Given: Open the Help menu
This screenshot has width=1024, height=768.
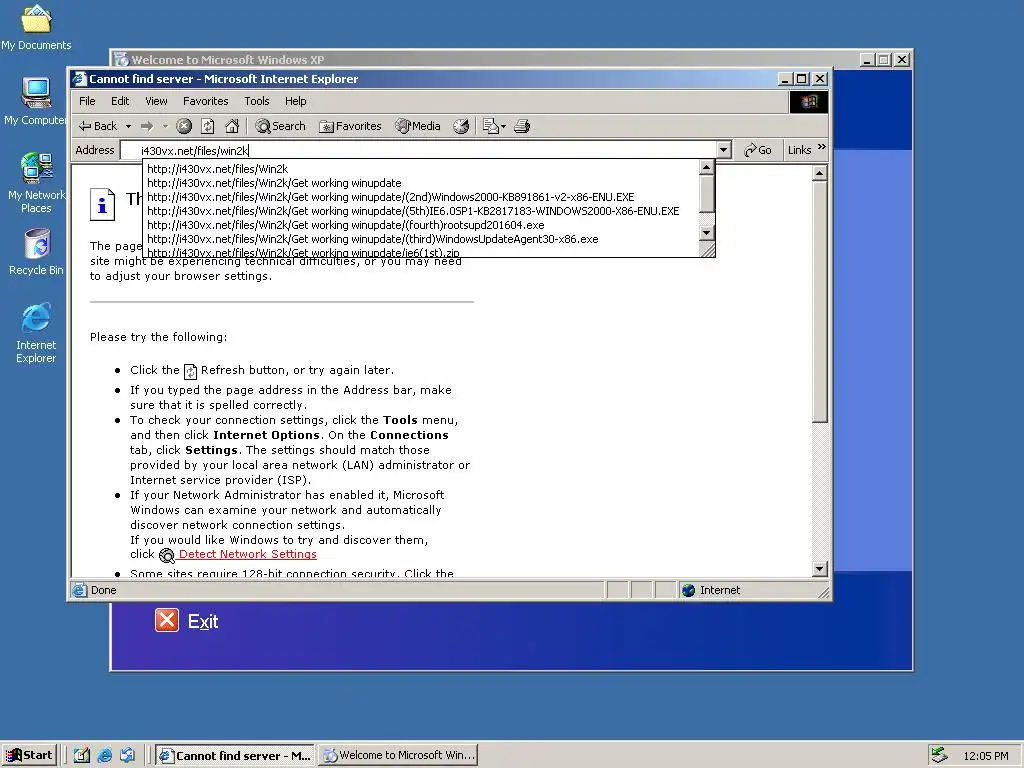Looking at the screenshot, I should [x=295, y=101].
